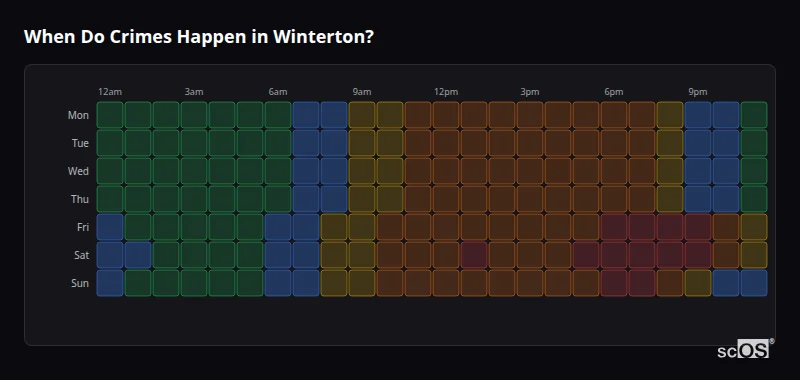The image size is (800, 380).
Task: Click the '3pm' column label
Action: pos(530,92)
